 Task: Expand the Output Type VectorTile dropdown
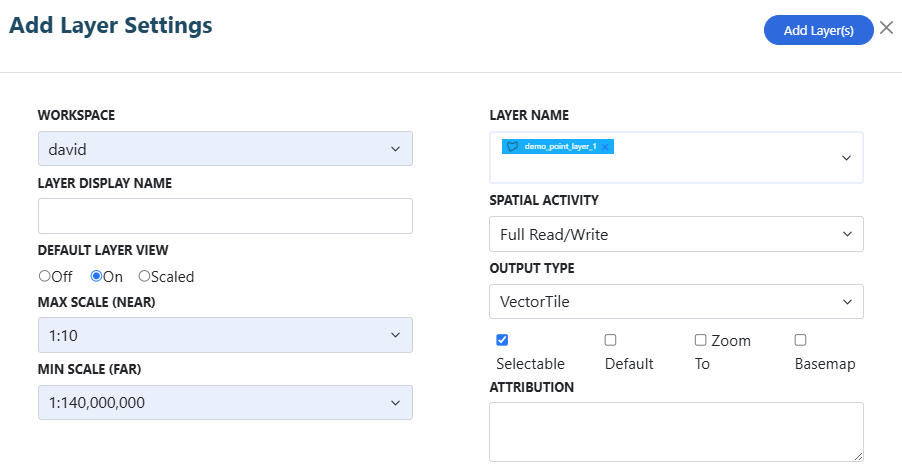[676, 301]
